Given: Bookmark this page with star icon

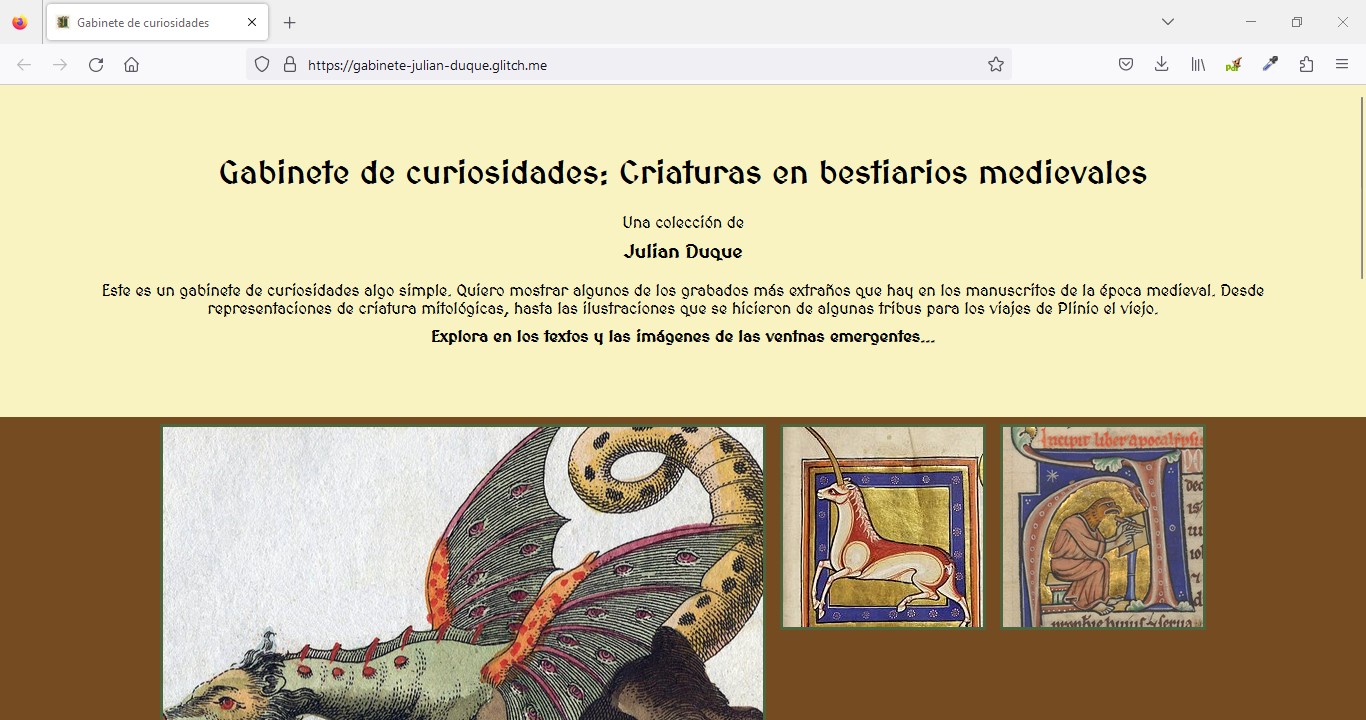Looking at the screenshot, I should [x=996, y=65].
